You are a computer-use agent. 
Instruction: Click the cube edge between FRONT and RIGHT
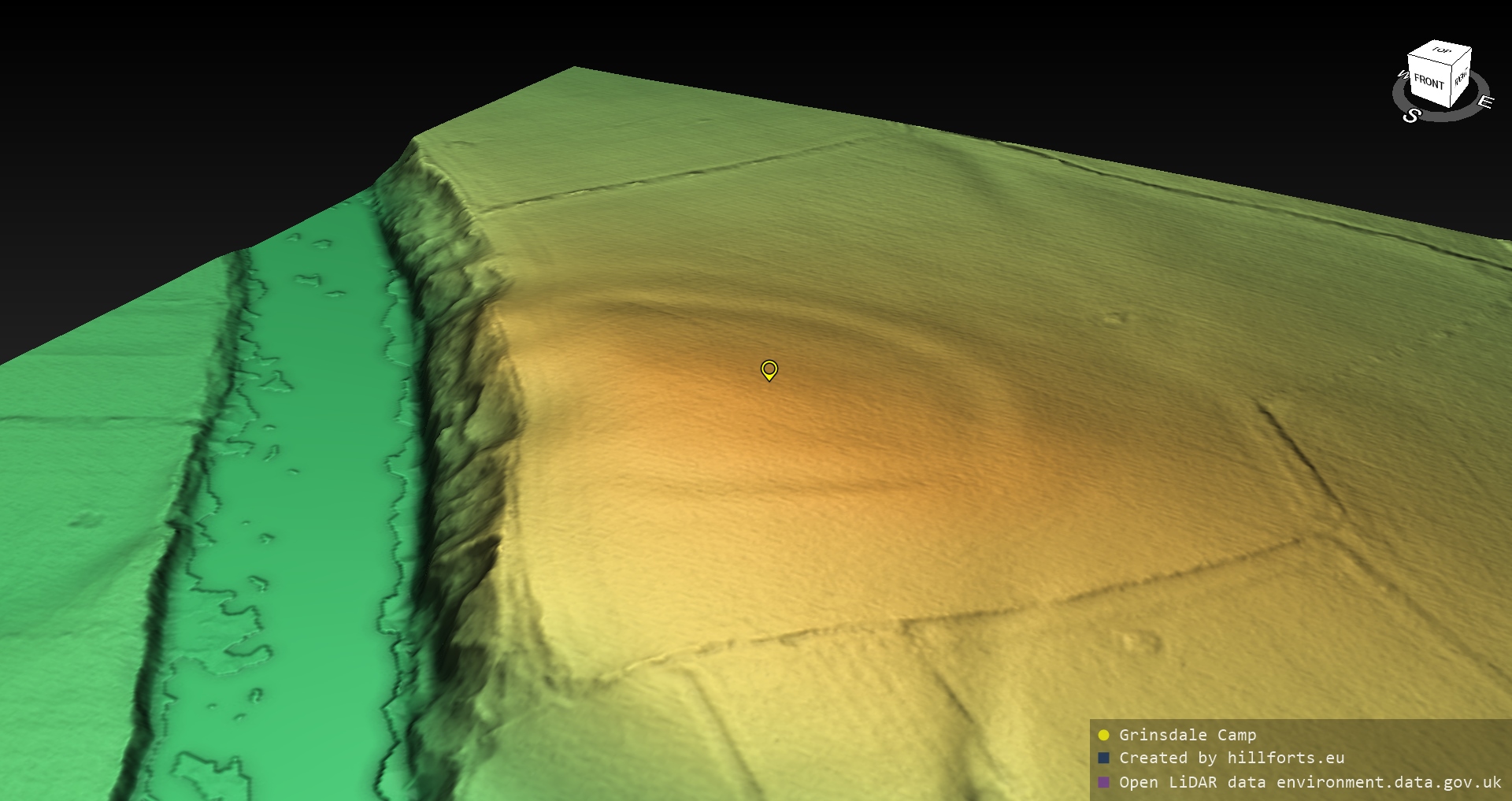pos(1451,87)
